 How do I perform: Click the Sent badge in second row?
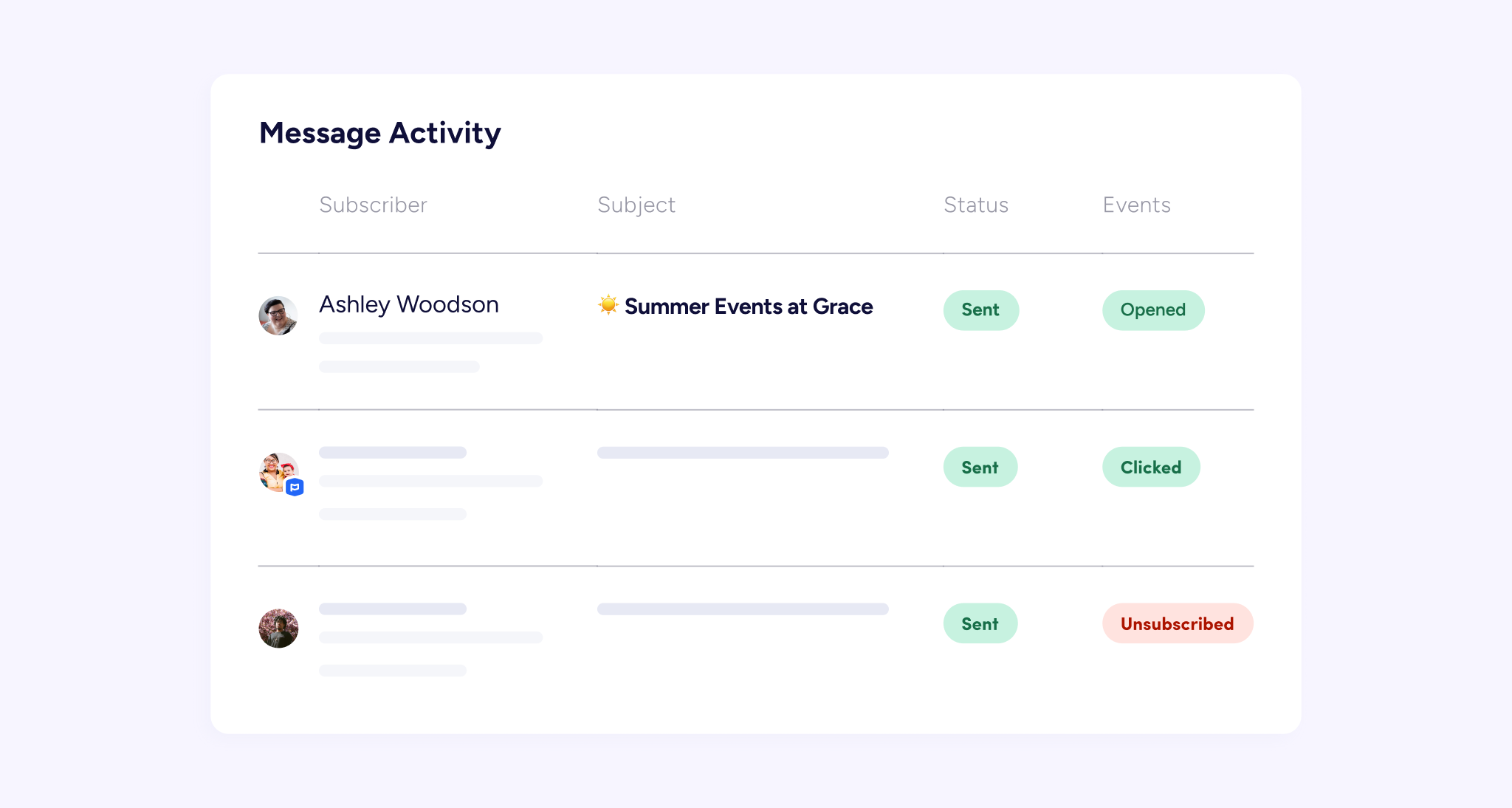click(x=980, y=468)
